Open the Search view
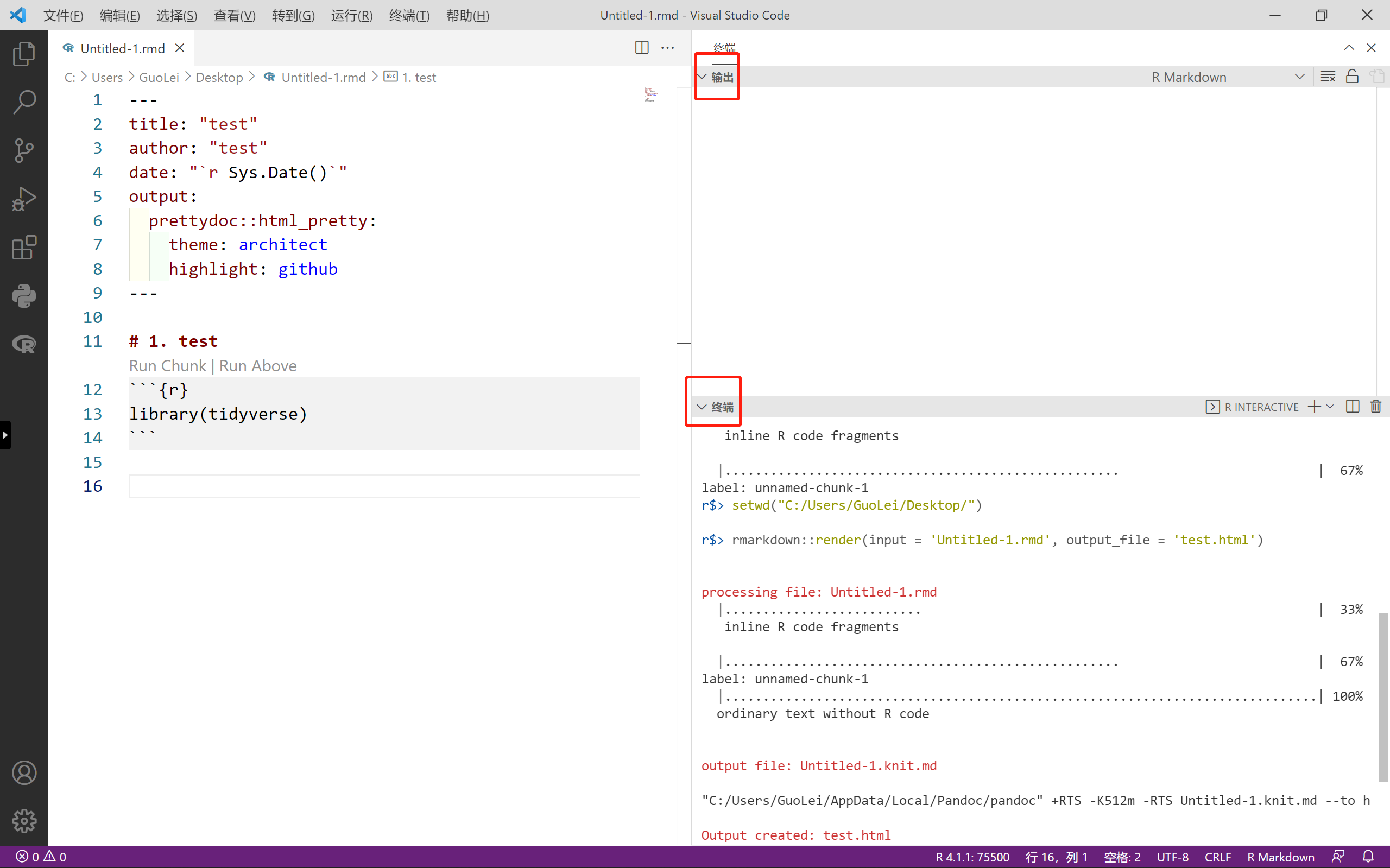 tap(23, 102)
